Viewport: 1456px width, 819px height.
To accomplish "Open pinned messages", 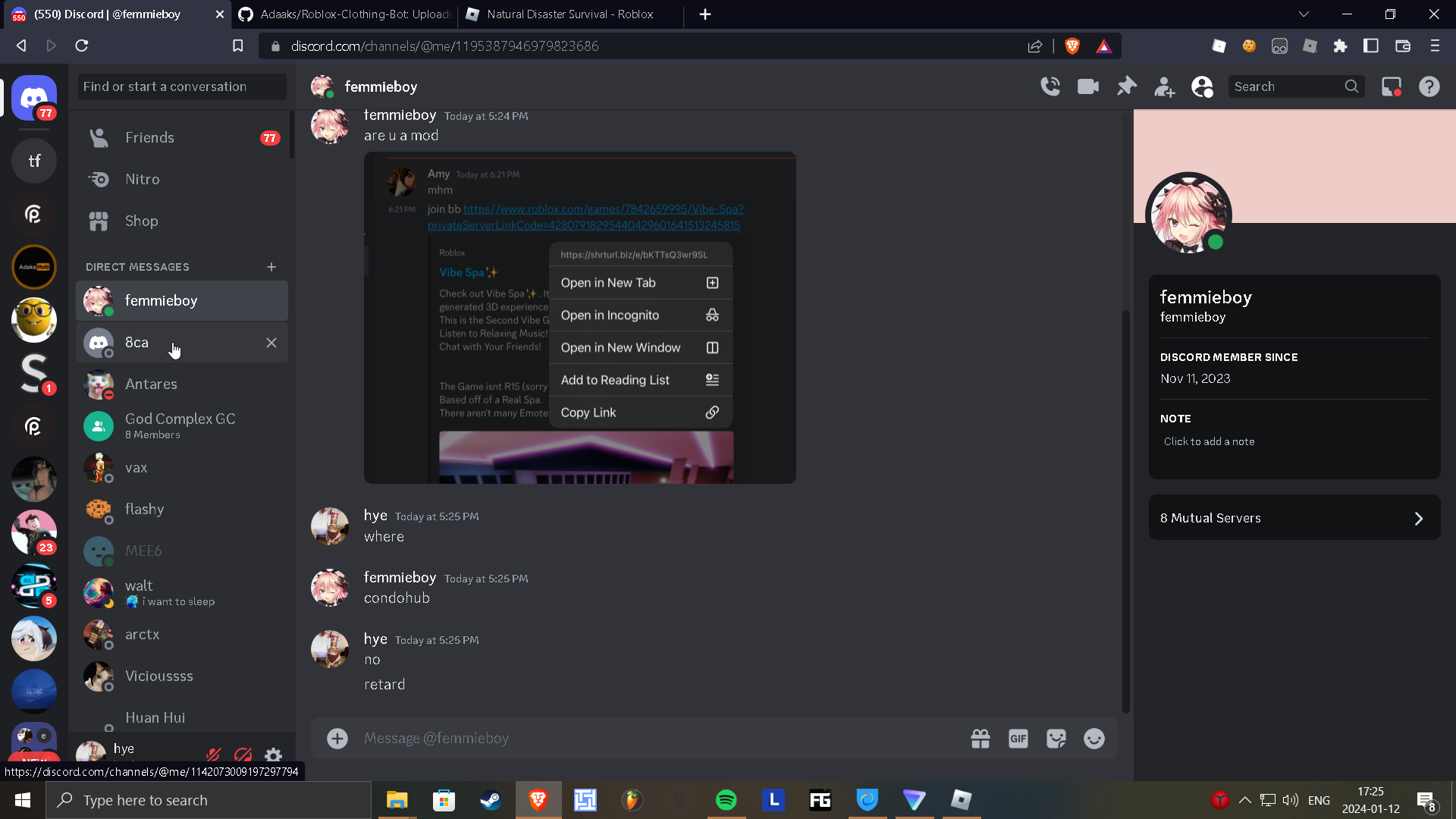I will 1127,86.
